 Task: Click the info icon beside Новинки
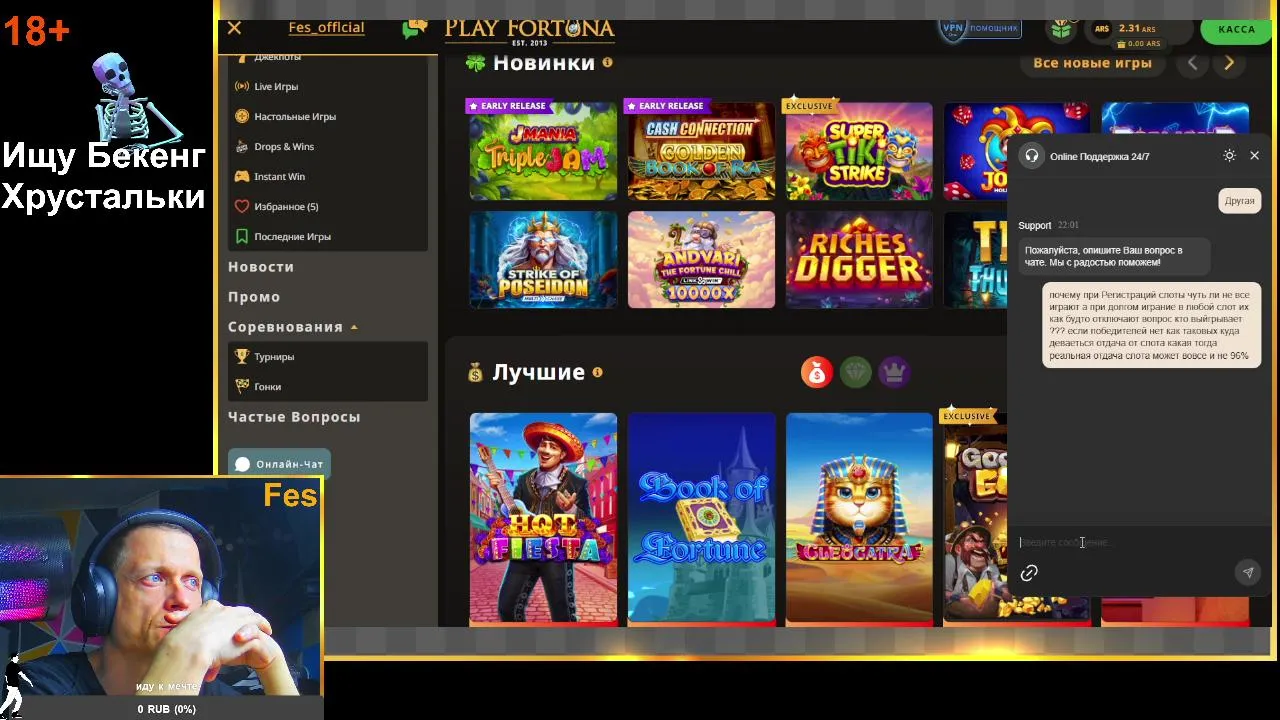[x=607, y=62]
